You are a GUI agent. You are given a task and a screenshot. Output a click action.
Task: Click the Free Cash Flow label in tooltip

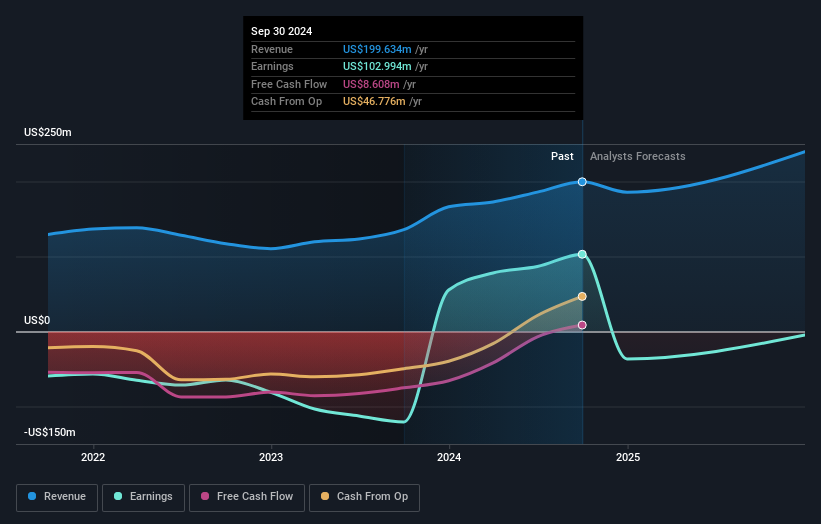pyautogui.click(x=289, y=84)
